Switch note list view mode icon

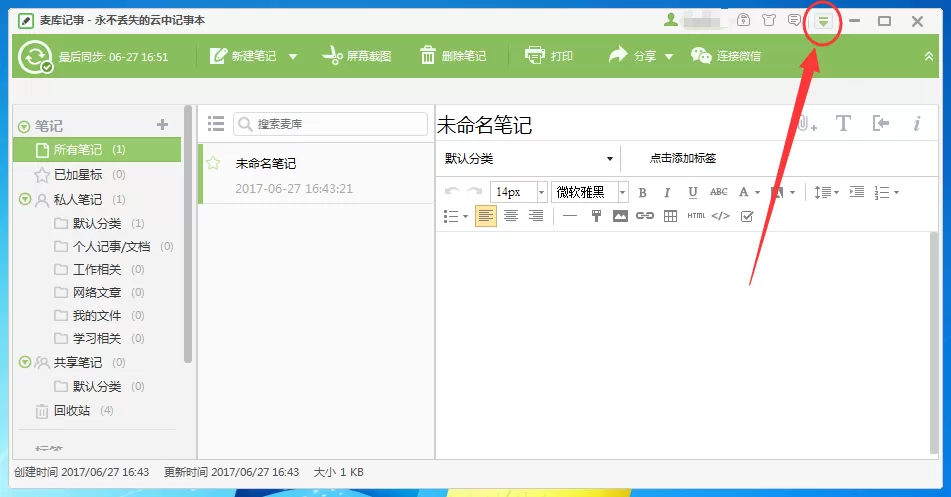216,124
